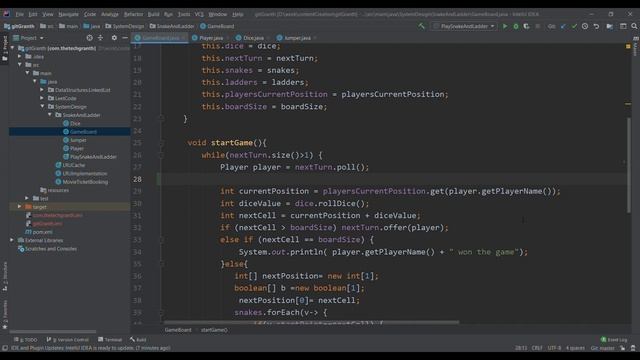This screenshot has width=640, height=360.
Task: Click the Run with Coverage icon
Action: pyautogui.click(x=527, y=26)
